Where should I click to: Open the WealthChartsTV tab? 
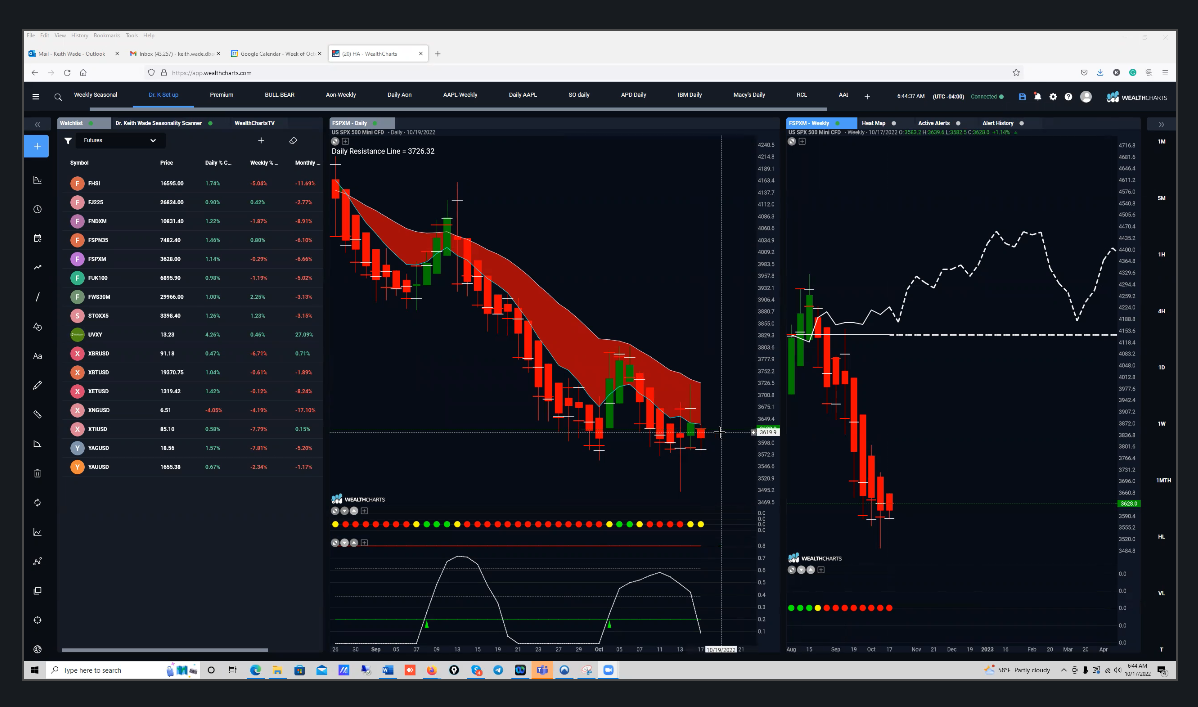pos(254,123)
